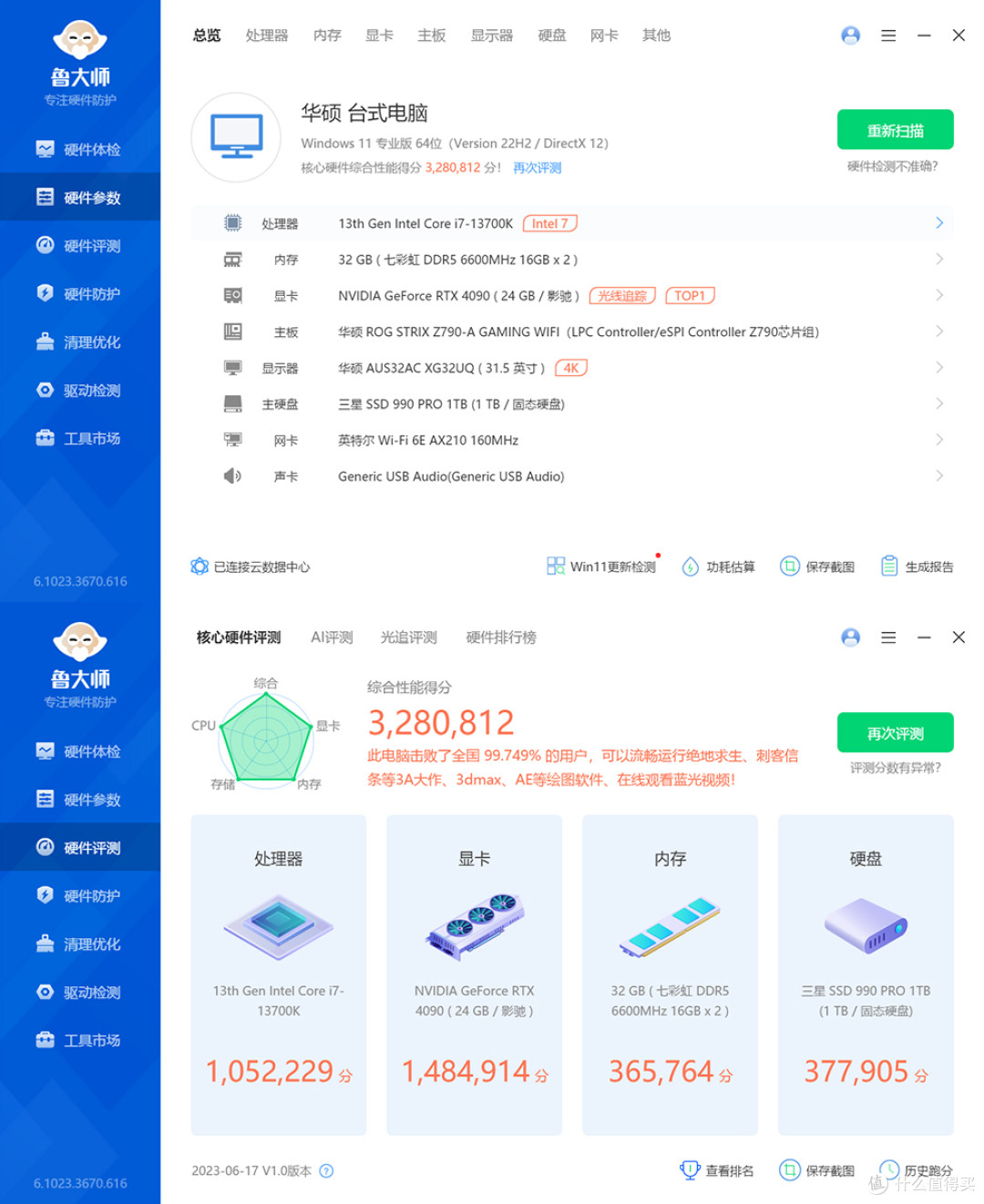Expand the 处理器 i7-13700K row chevron
This screenshot has height=1204, width=984.
(x=939, y=223)
